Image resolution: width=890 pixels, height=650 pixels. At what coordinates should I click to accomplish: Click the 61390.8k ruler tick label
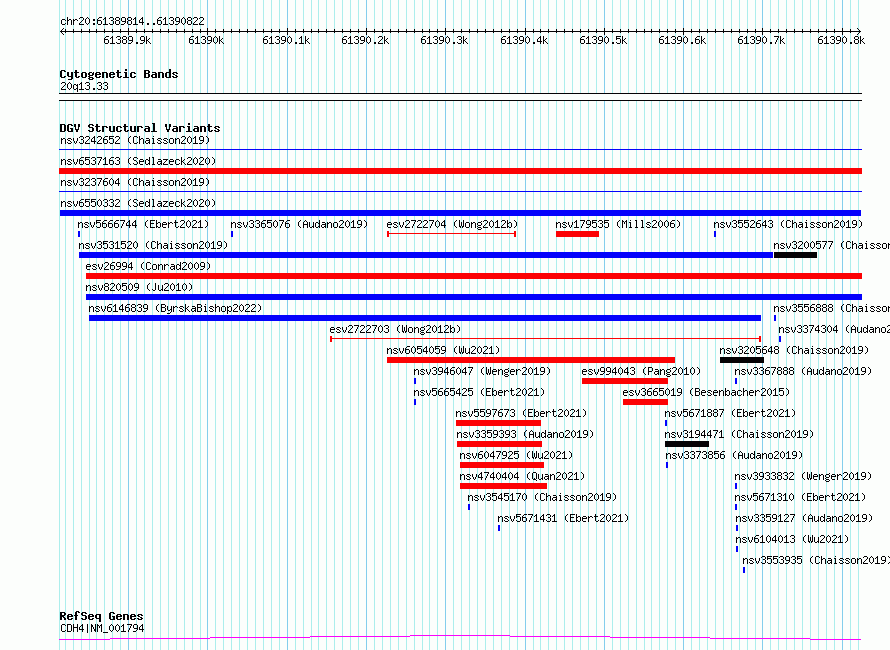841,40
